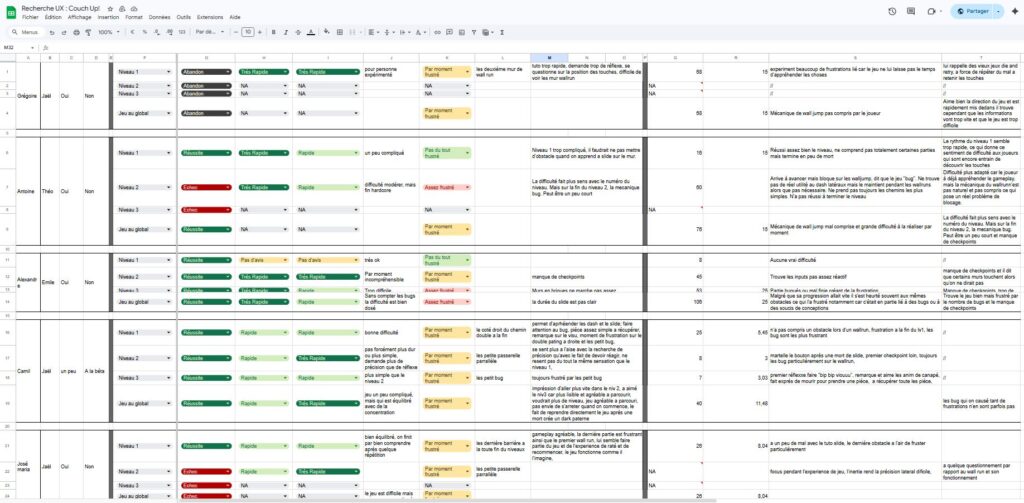Open the arrow next to Partager
This screenshot has width=1024, height=503.
click(999, 11)
